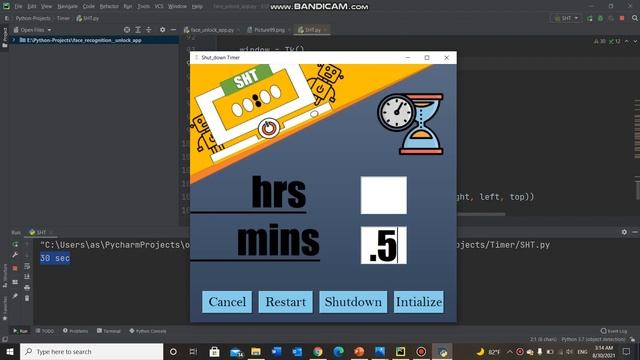Screen dimensions: 640x360
Task: Click the wrench icon in the Run panel
Action: 15,255
